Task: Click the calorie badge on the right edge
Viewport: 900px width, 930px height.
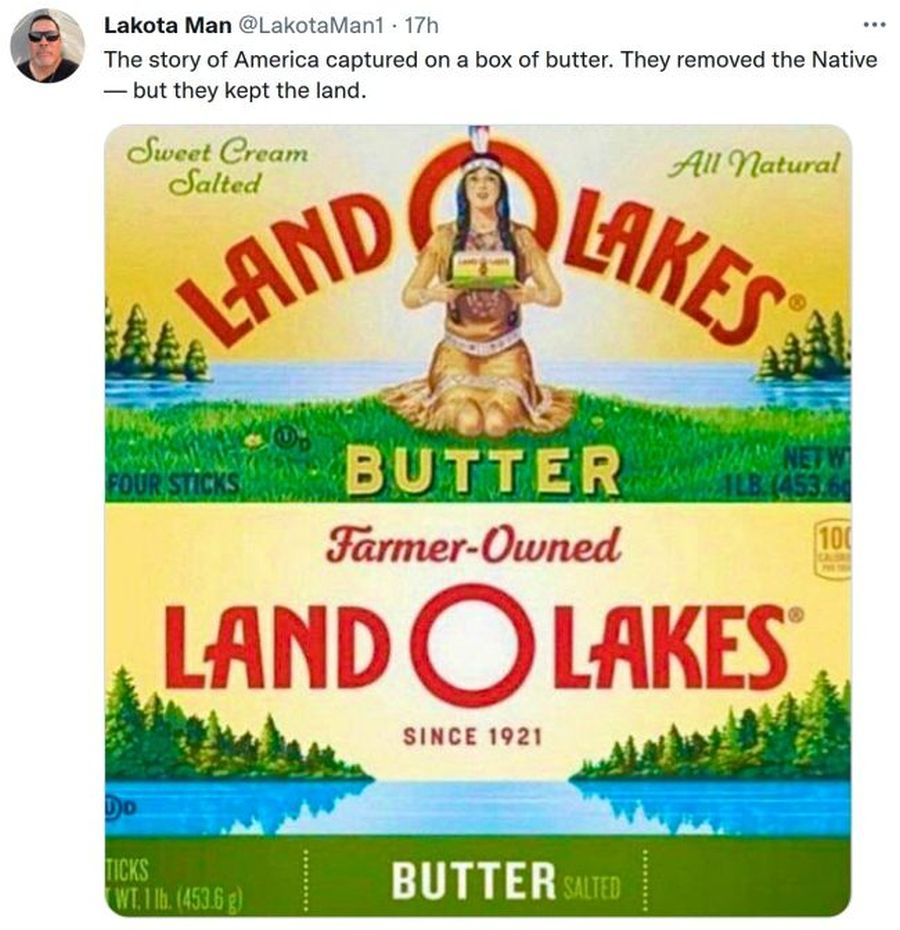Action: pos(833,550)
